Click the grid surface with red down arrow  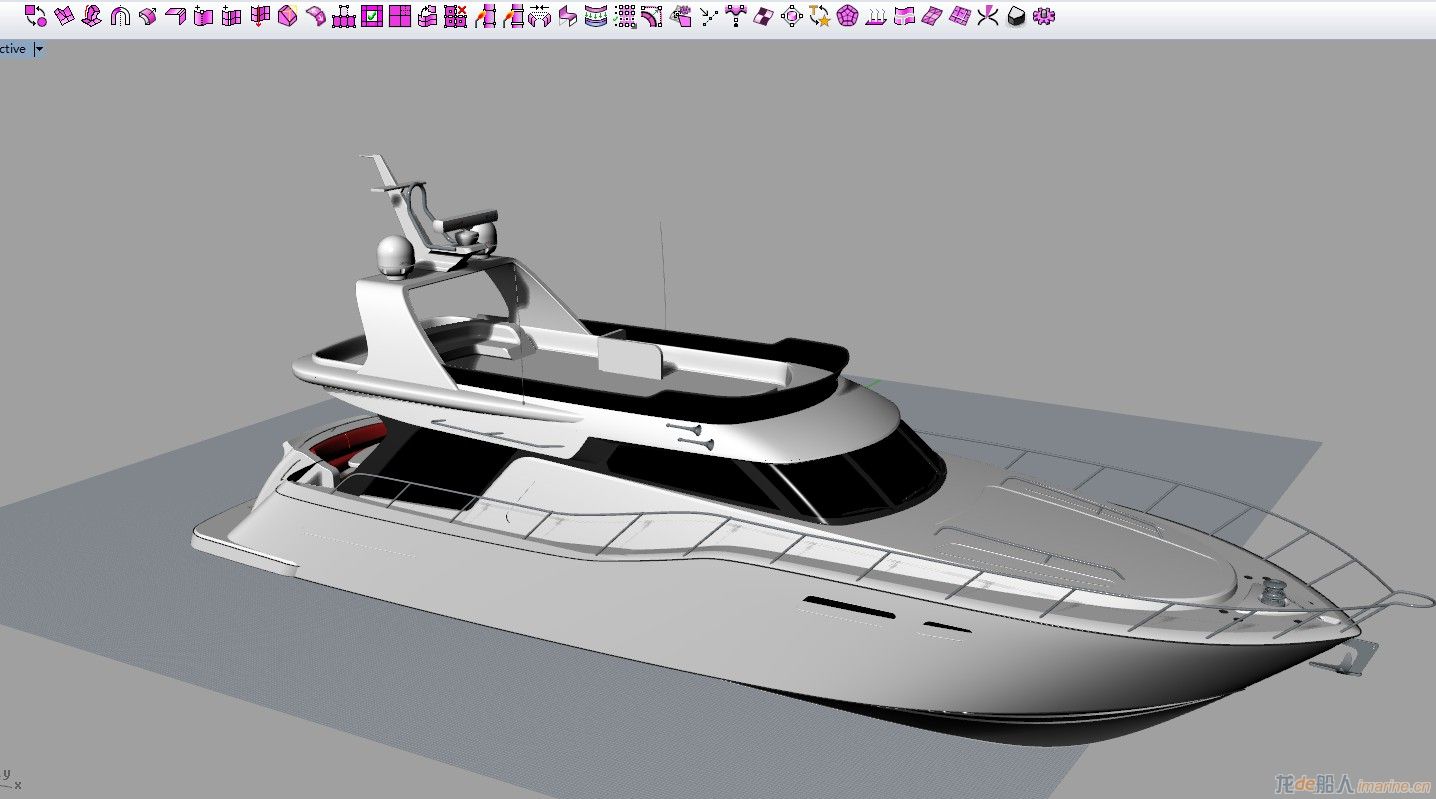(x=260, y=16)
